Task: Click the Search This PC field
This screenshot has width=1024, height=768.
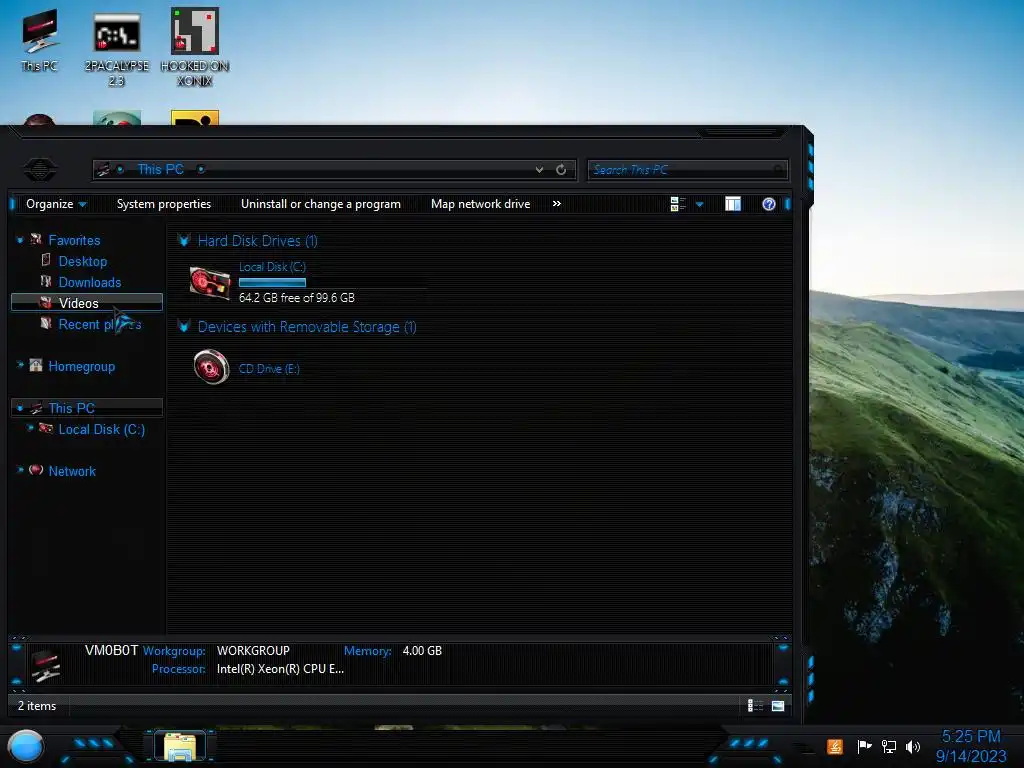Action: 687,170
